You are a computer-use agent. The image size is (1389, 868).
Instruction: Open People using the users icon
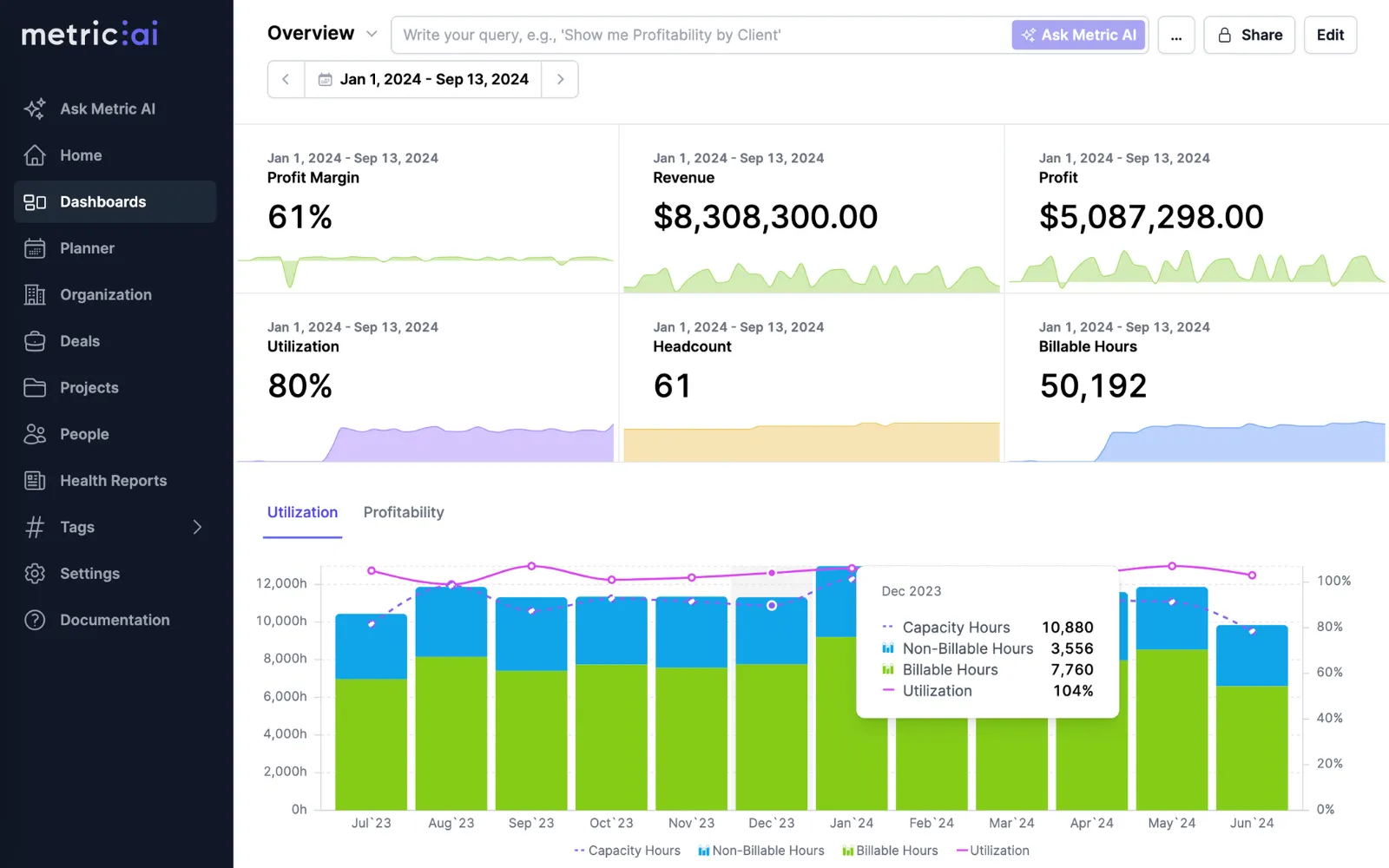click(x=35, y=434)
